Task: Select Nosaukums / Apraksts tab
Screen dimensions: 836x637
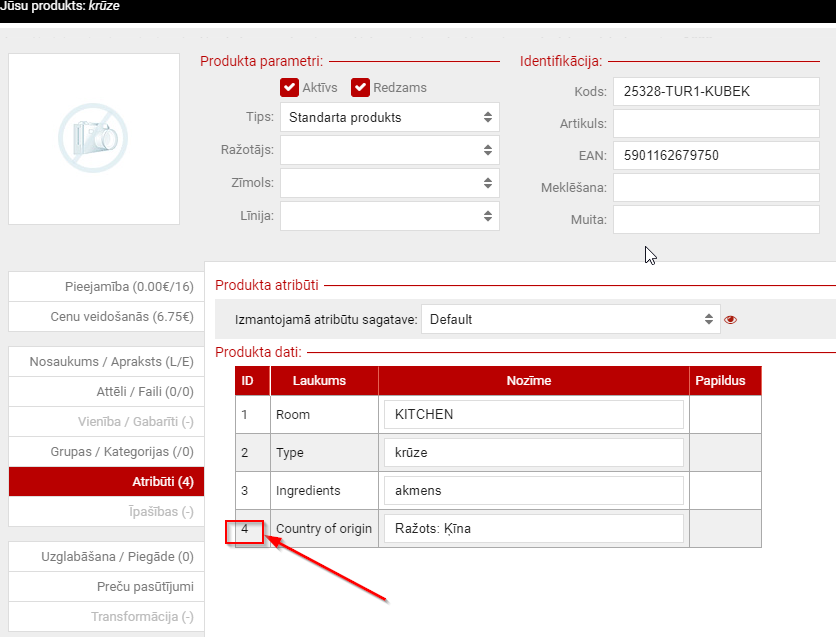Action: (x=106, y=361)
